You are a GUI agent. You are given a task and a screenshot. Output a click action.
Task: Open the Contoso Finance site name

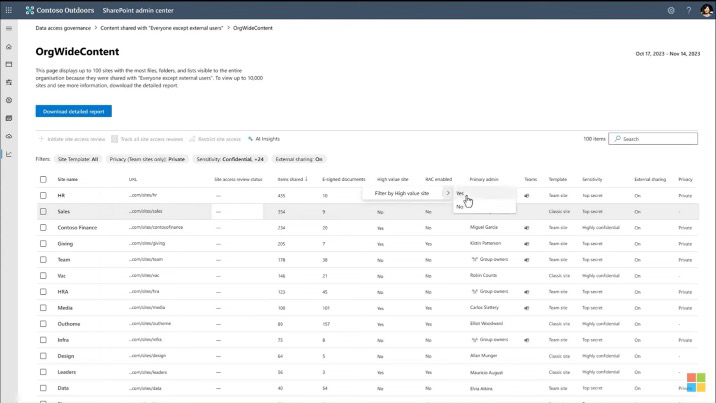pyautogui.click(x=77, y=227)
